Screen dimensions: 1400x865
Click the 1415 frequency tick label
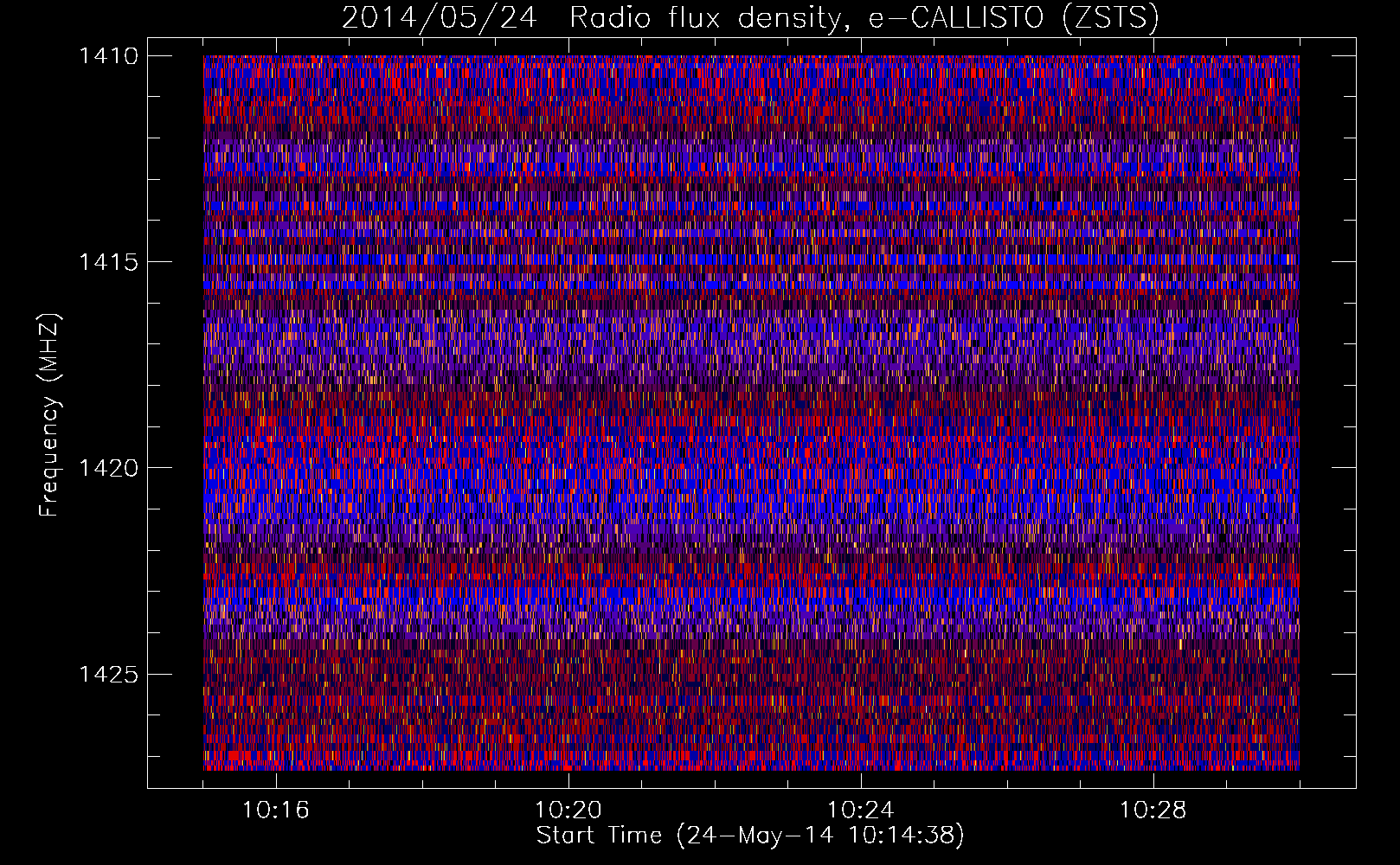108,262
